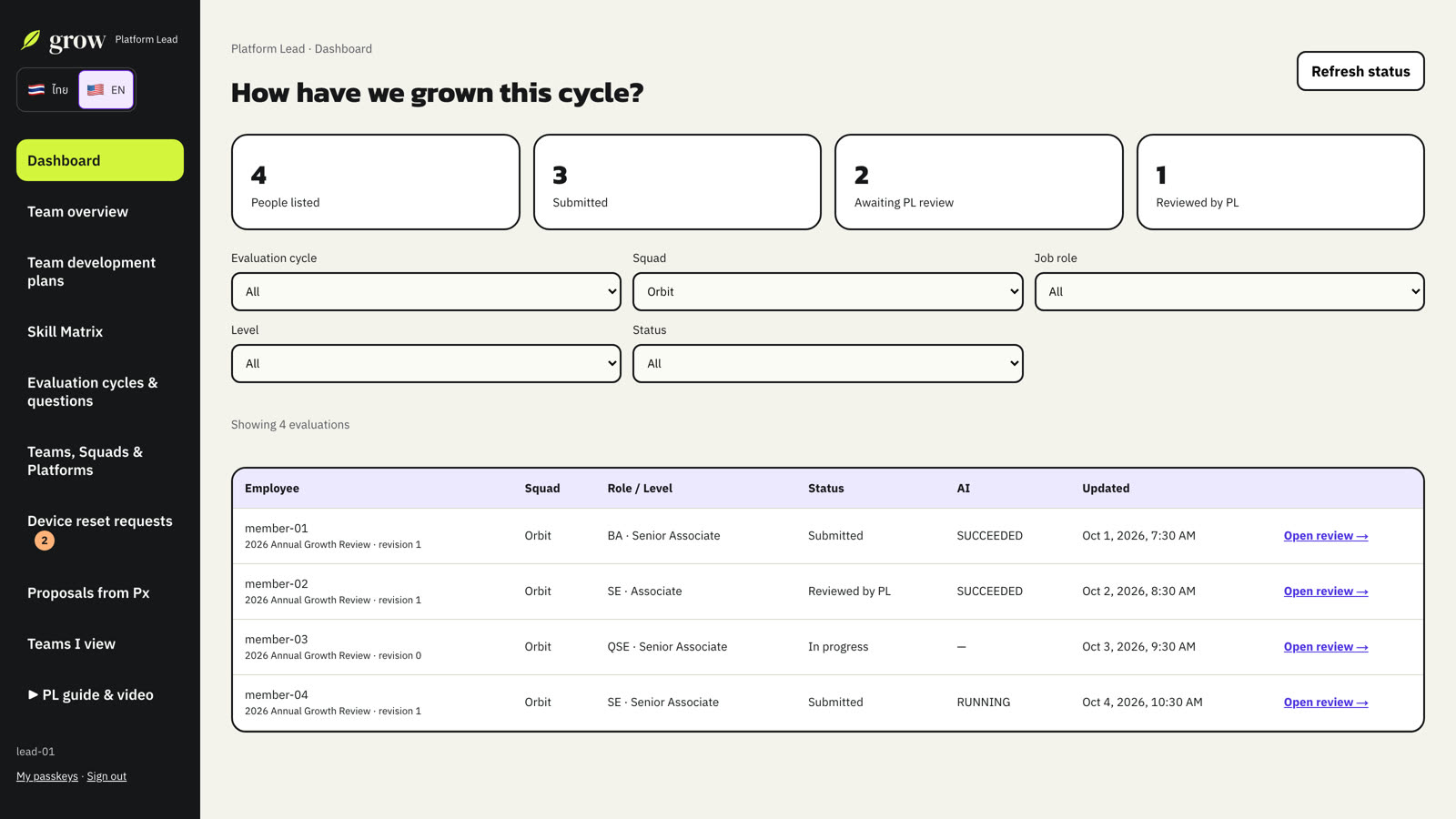The height and width of the screenshot is (819, 1456).
Task: Click the My passkeys link
Action: coord(47,776)
